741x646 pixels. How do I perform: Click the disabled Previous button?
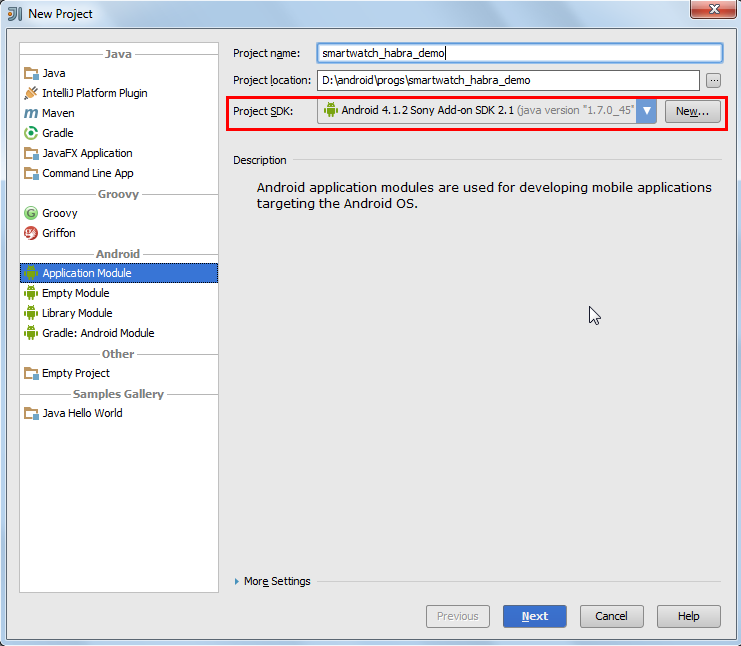pos(457,616)
